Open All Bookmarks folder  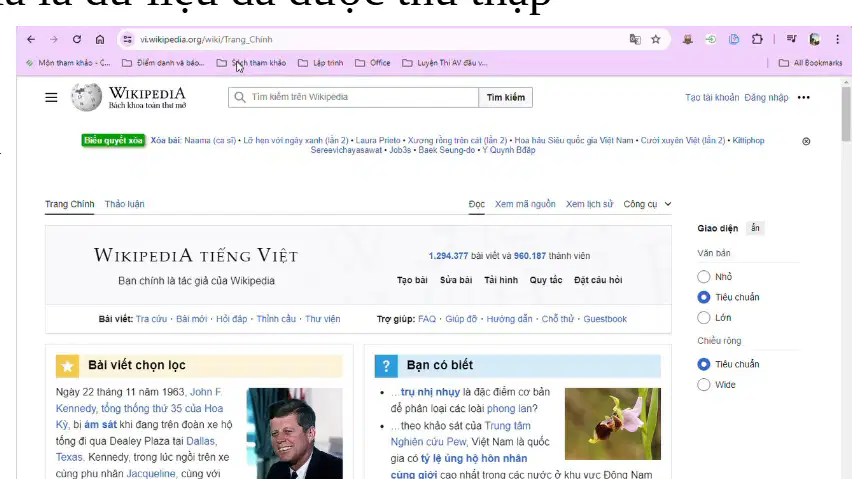pos(811,63)
